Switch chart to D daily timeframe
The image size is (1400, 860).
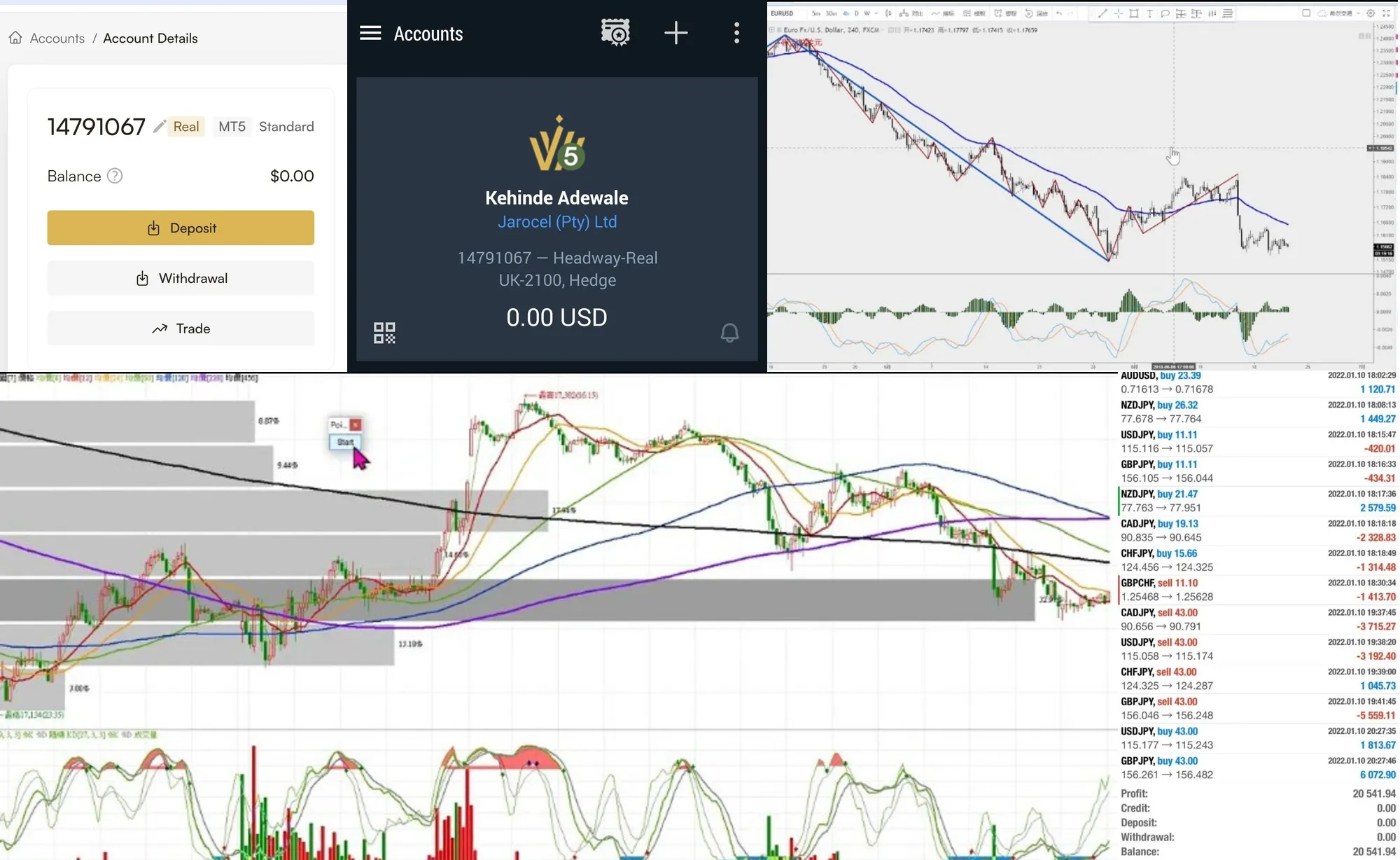(856, 13)
